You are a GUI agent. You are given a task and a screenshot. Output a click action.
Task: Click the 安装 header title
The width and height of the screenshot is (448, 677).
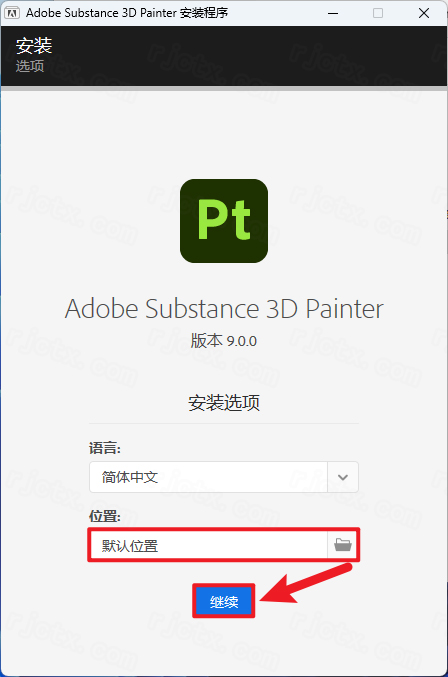pyautogui.click(x=34, y=46)
